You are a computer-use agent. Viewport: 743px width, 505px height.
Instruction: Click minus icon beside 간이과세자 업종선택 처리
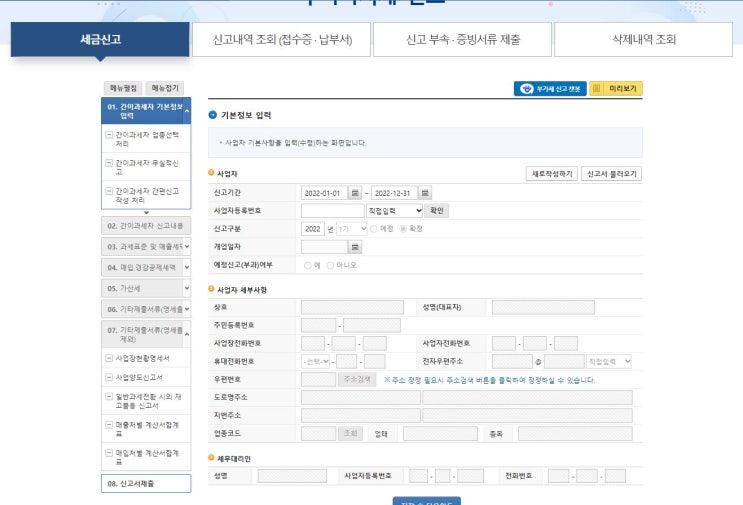(x=109, y=135)
